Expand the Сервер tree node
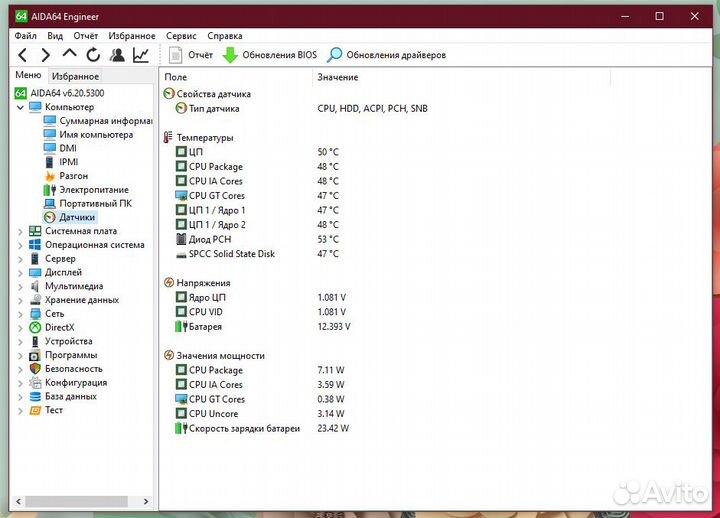This screenshot has width=720, height=518. click(x=20, y=259)
